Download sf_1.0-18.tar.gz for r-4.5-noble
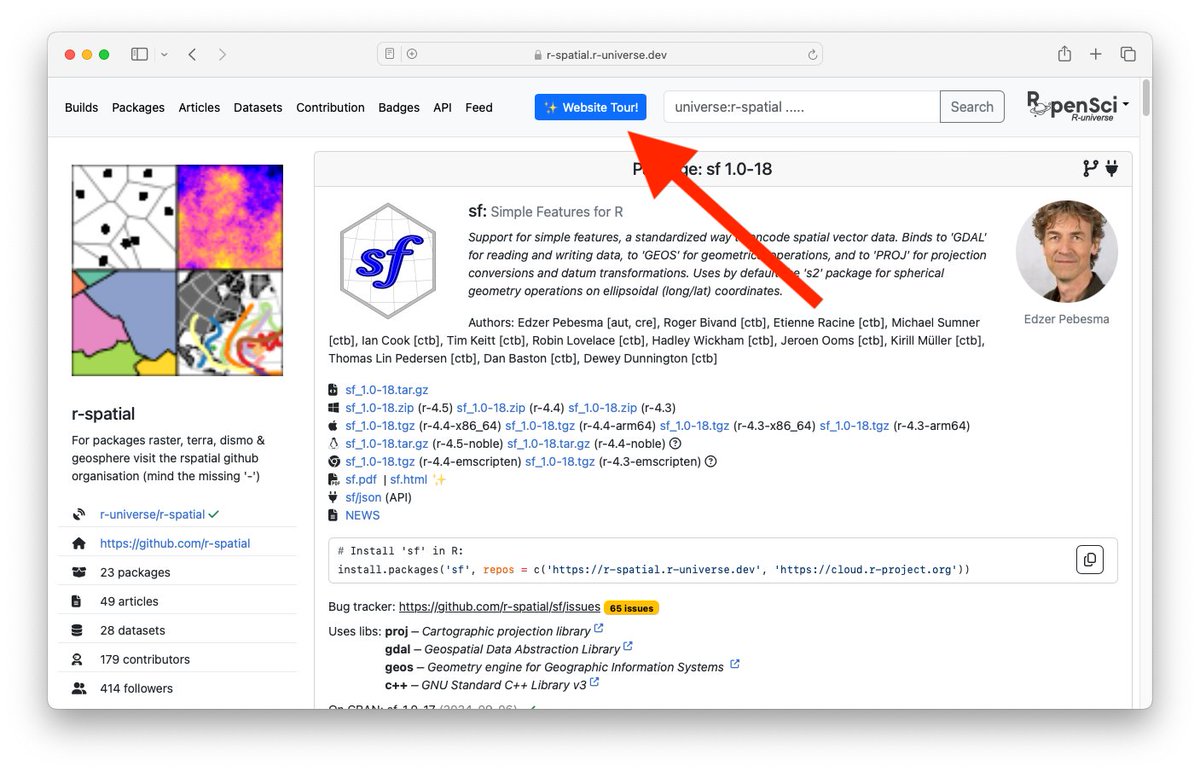This screenshot has width=1200, height=772. (387, 444)
